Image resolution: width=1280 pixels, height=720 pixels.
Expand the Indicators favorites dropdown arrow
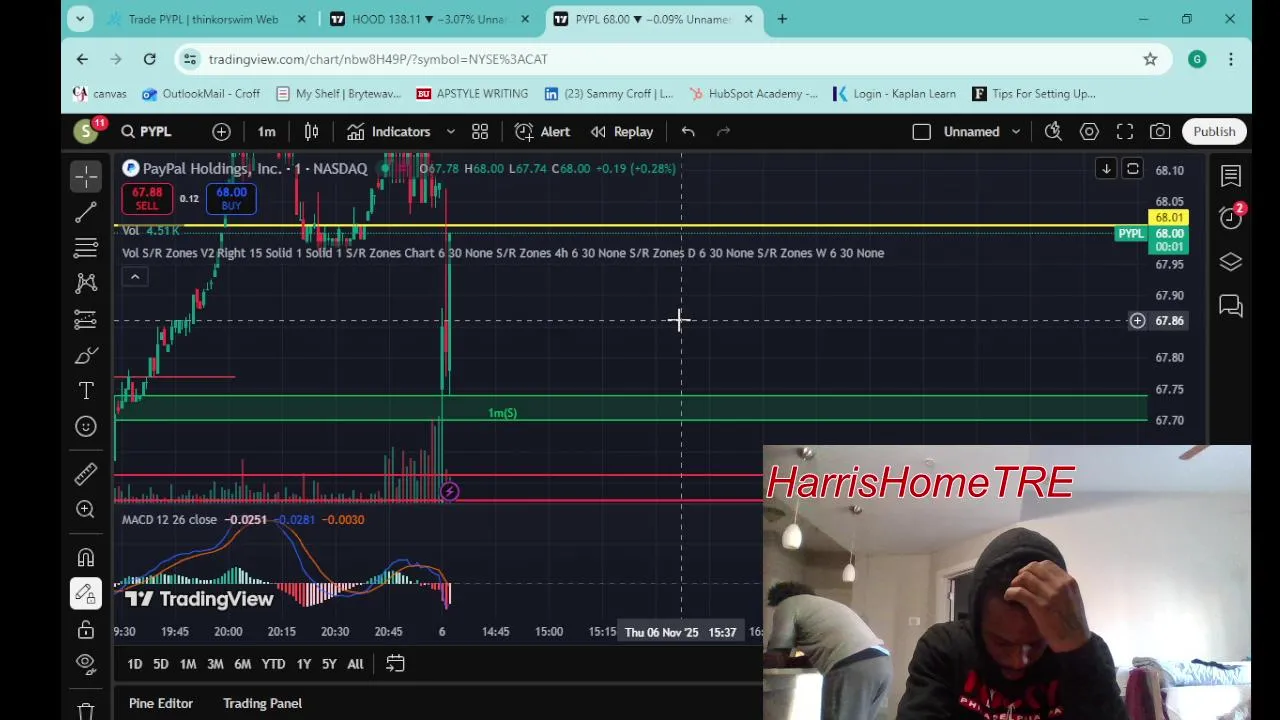pos(450,131)
